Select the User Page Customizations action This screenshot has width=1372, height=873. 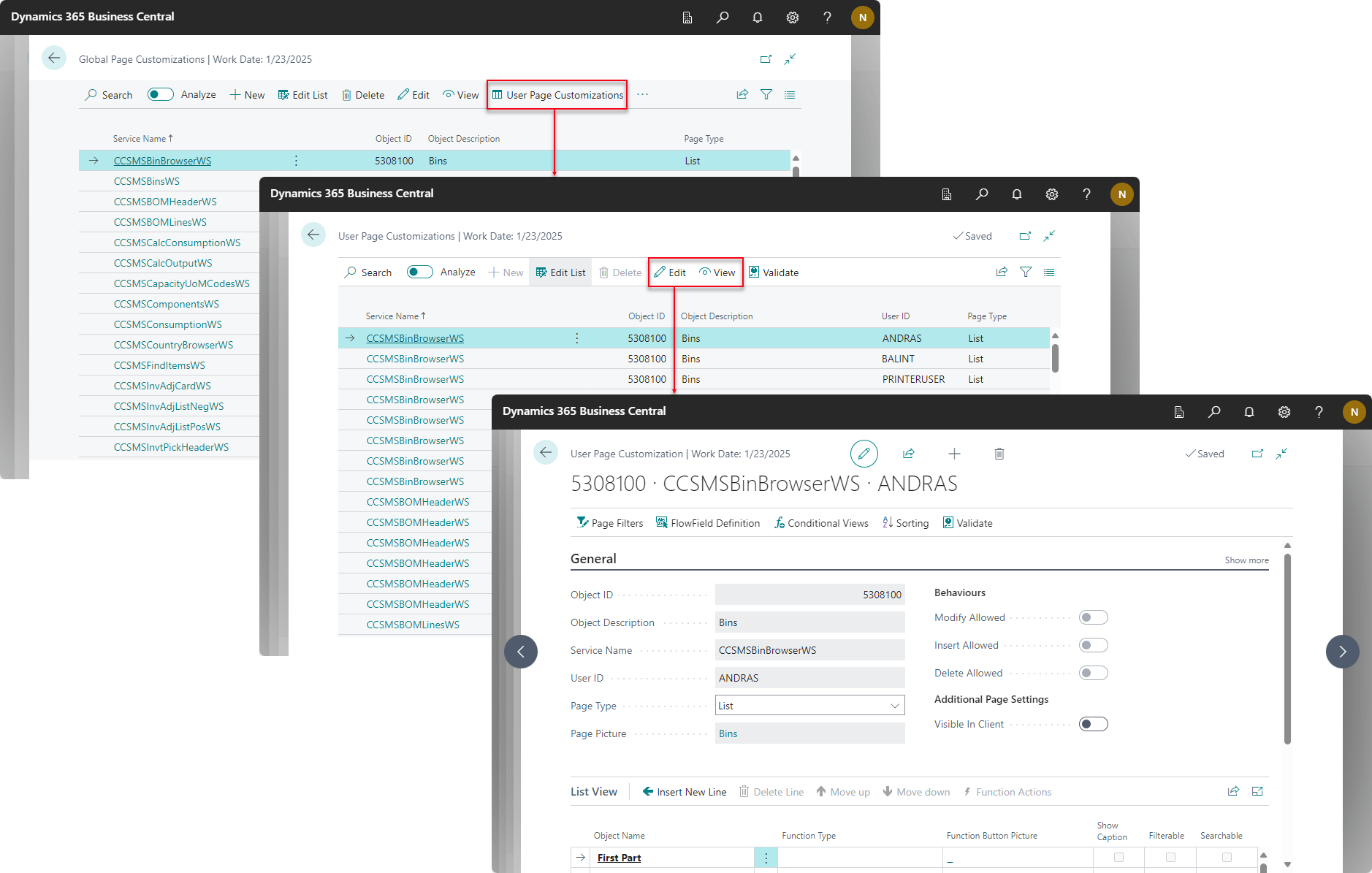557,94
